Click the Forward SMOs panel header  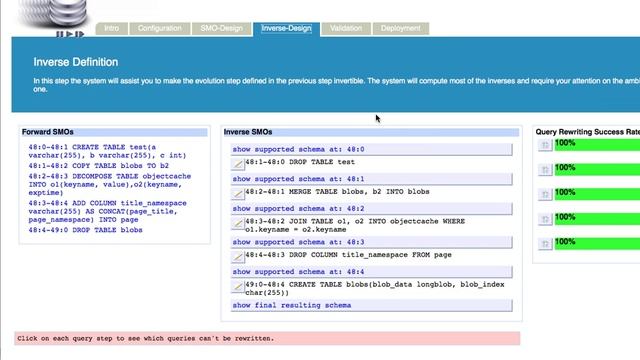click(x=114, y=132)
